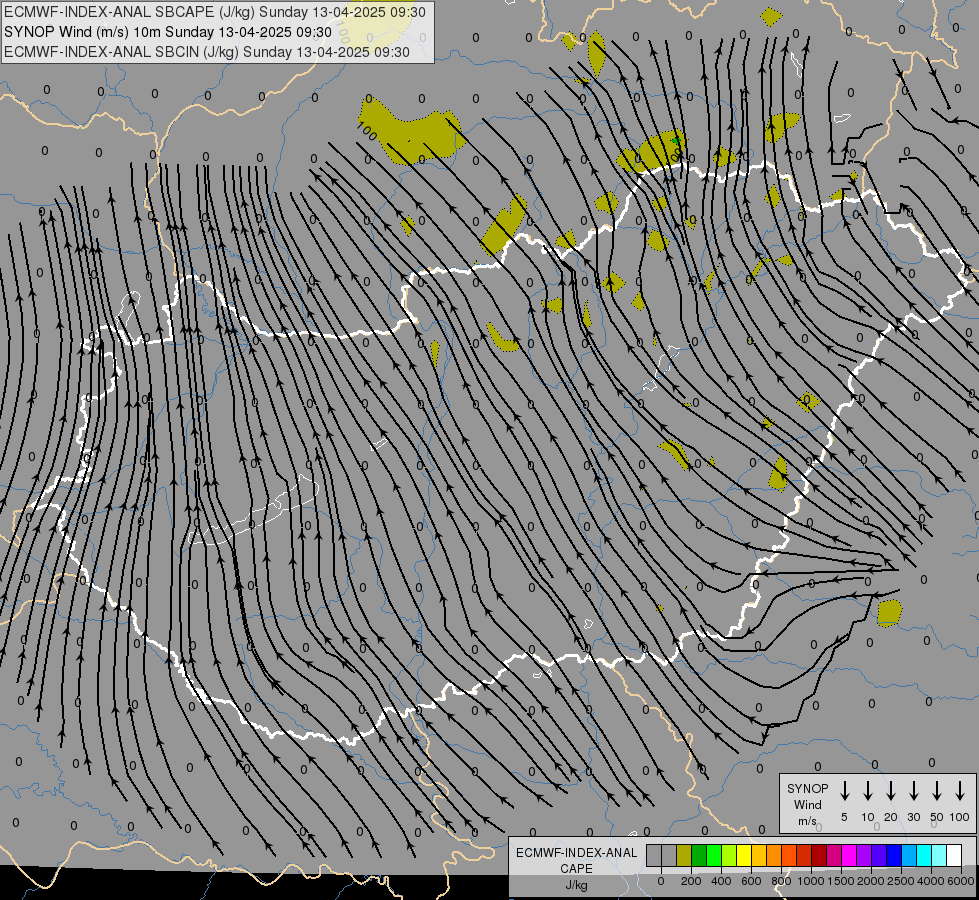Click the '1000' tick label on CAPE scale
This screenshot has width=979, height=900.
tap(811, 881)
